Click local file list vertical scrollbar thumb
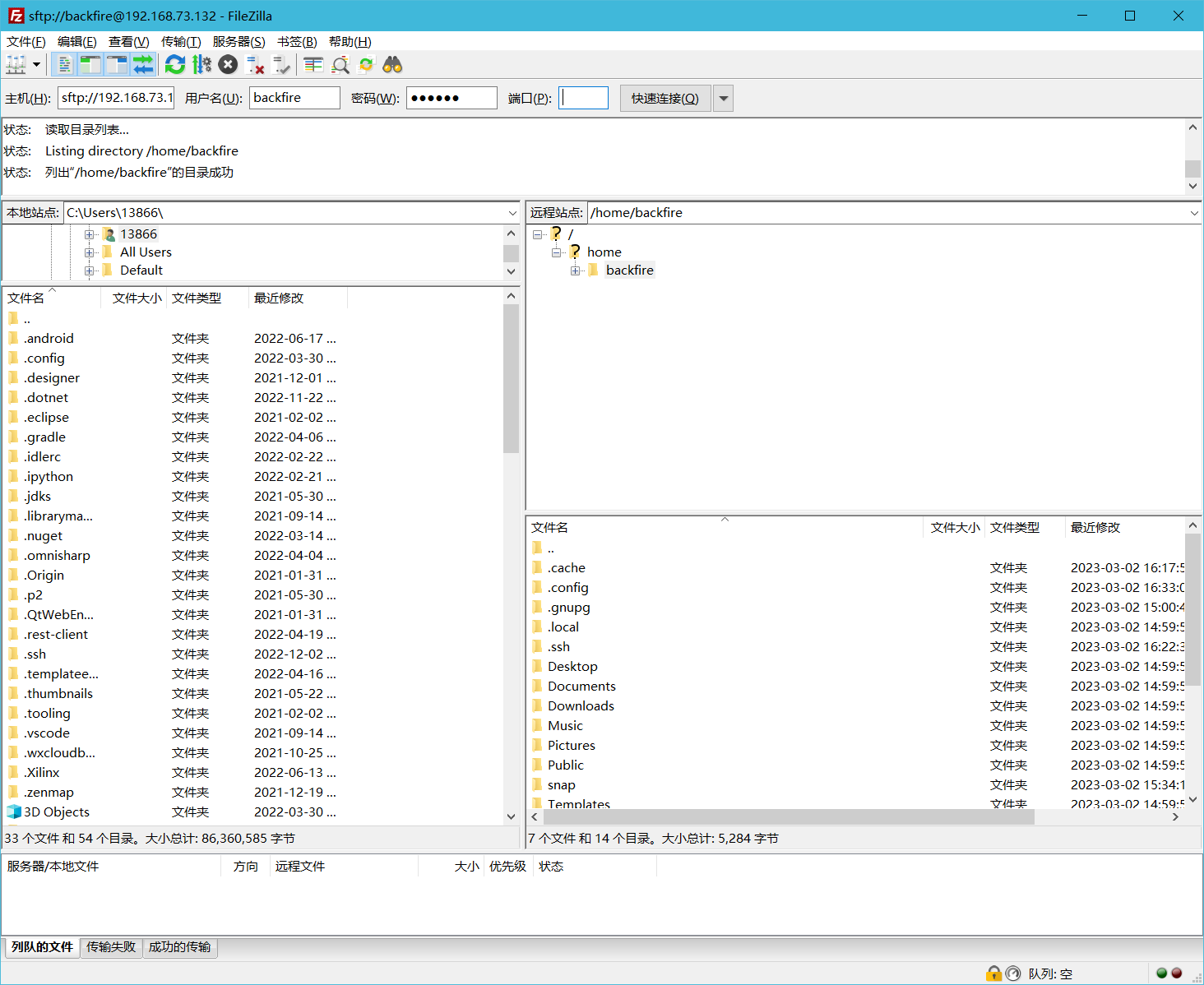1204x985 pixels. pyautogui.click(x=511, y=378)
